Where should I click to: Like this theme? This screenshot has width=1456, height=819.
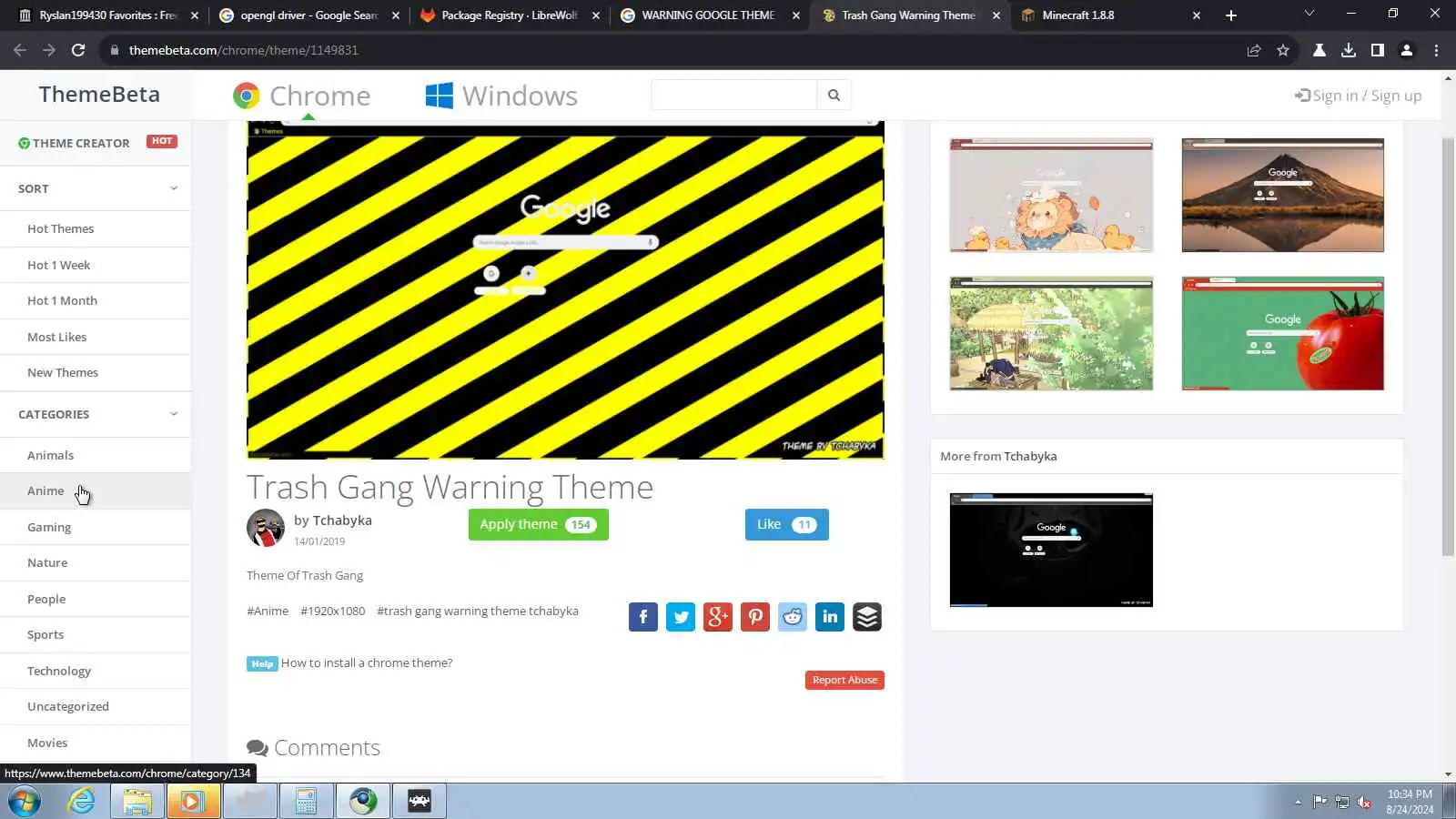(786, 524)
